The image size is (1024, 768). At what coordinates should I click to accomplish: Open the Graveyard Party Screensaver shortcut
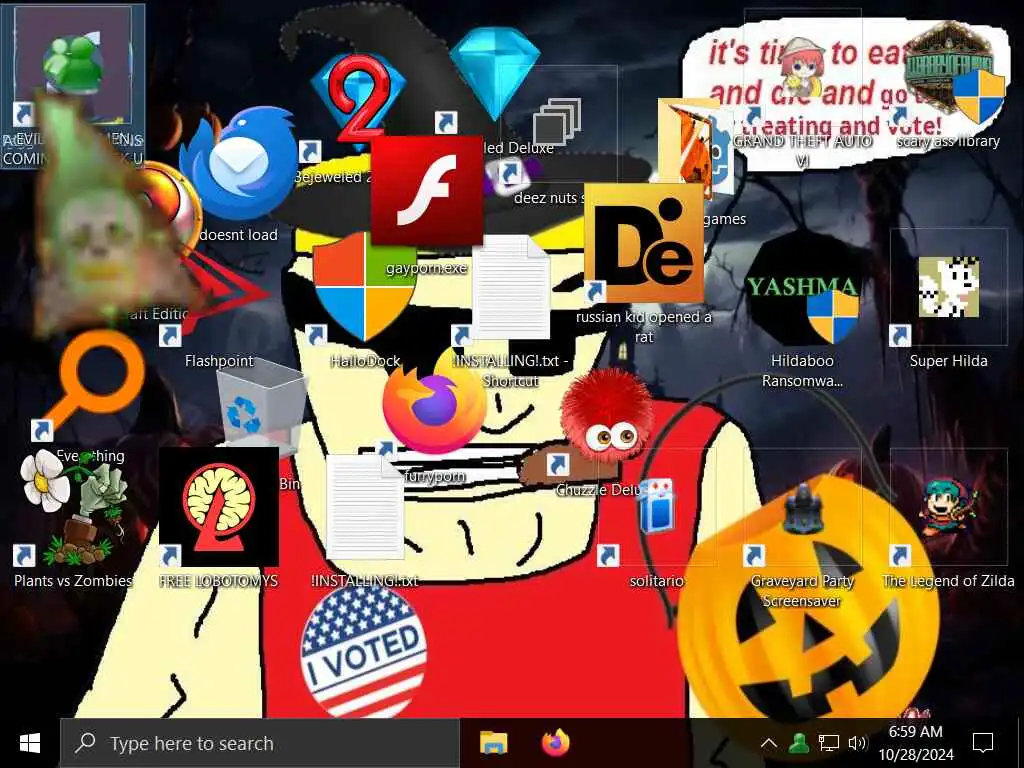(803, 509)
